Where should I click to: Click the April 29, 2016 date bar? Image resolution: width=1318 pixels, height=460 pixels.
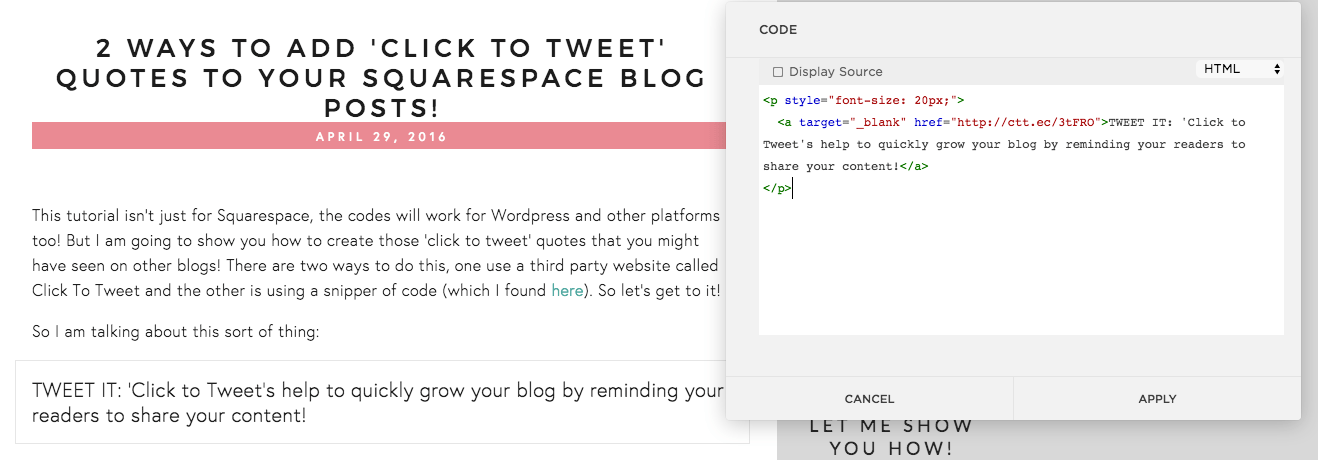click(x=381, y=136)
